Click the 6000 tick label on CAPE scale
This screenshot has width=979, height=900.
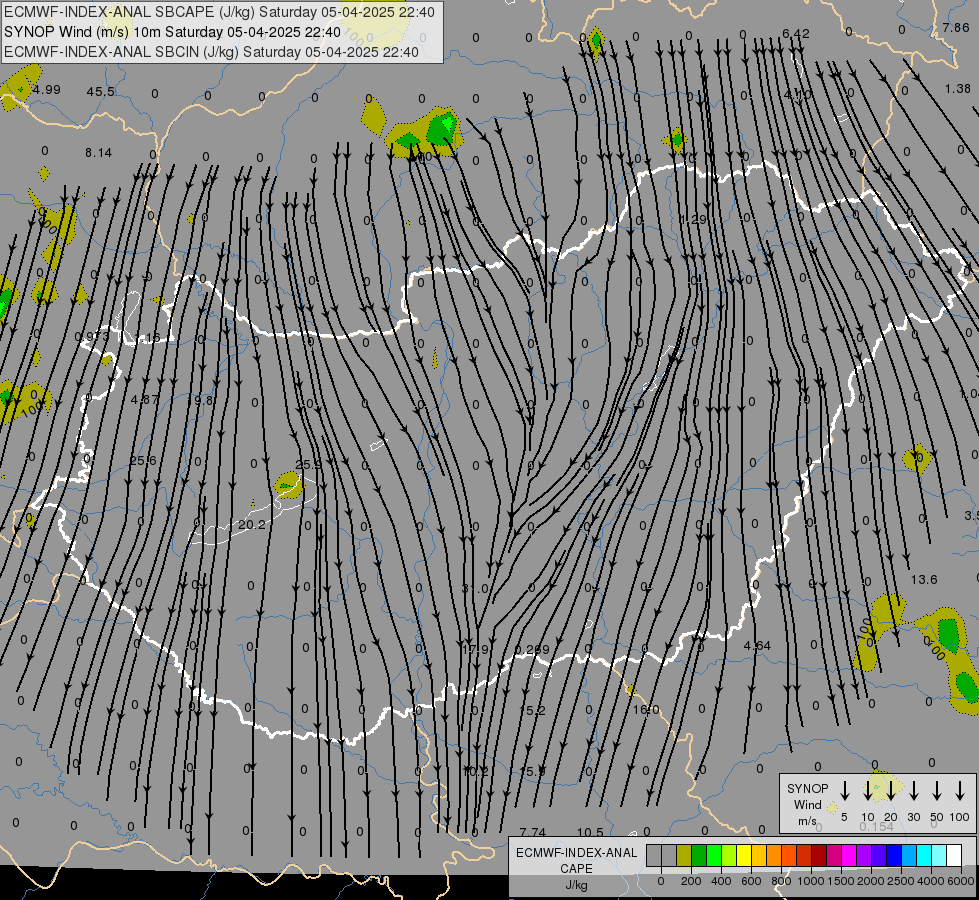[x=961, y=881]
